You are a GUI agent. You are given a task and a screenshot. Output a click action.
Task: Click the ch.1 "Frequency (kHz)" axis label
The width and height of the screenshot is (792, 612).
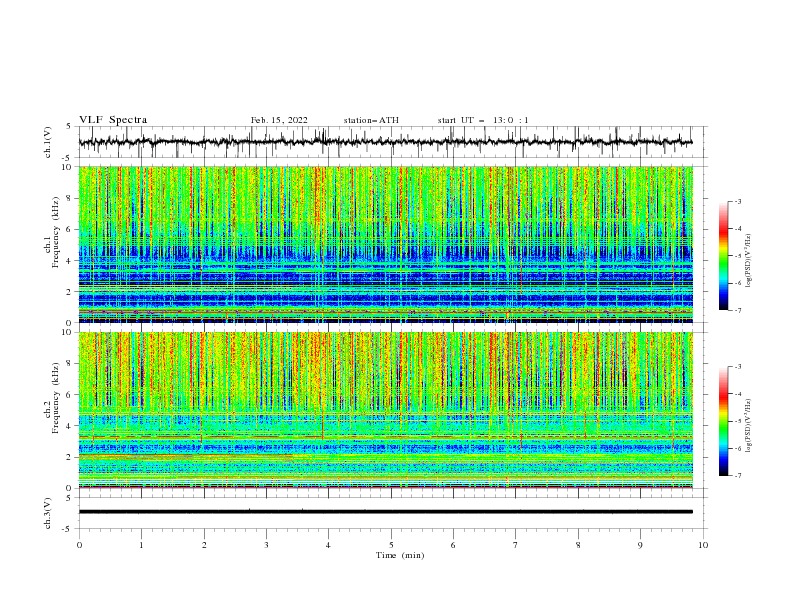point(56,232)
